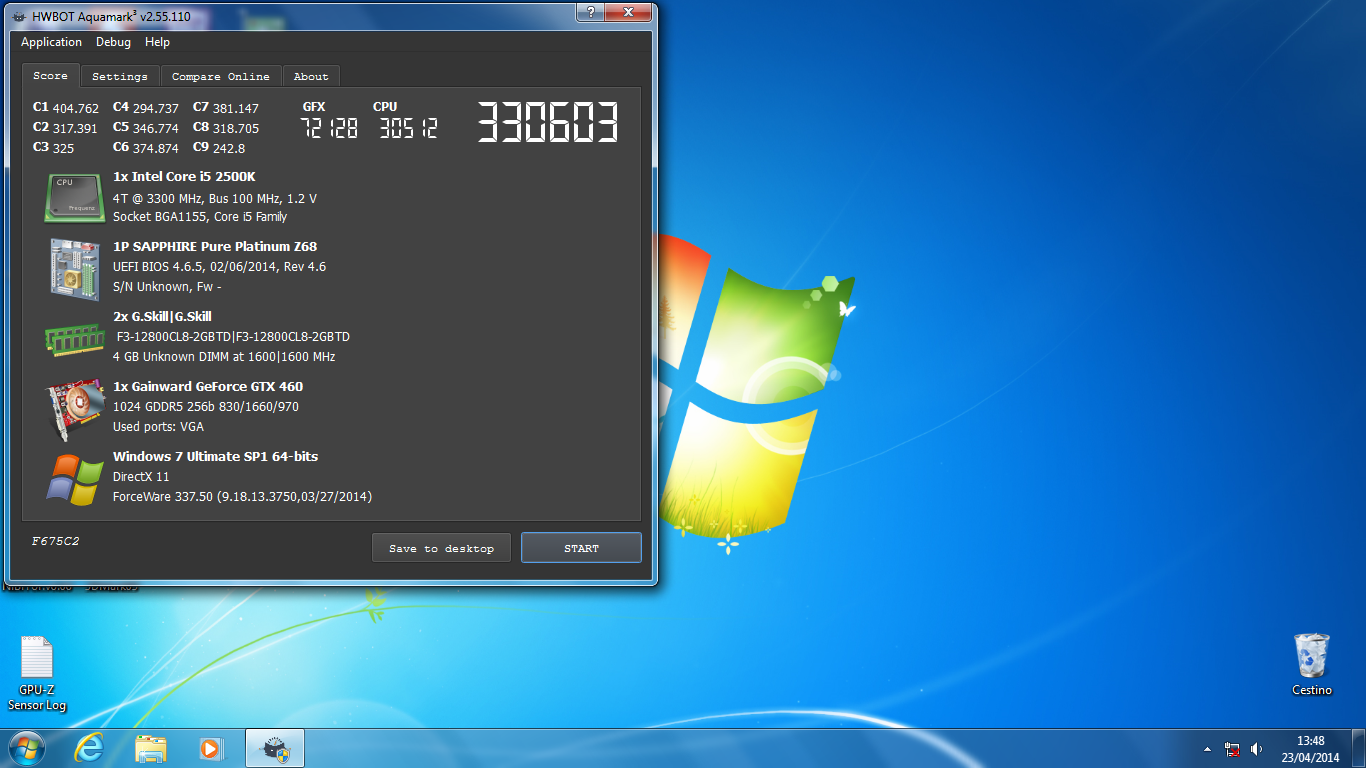1366x768 pixels.
Task: Click '4 GB Unknown DIMM at 1600' line
Action: [x=224, y=357]
